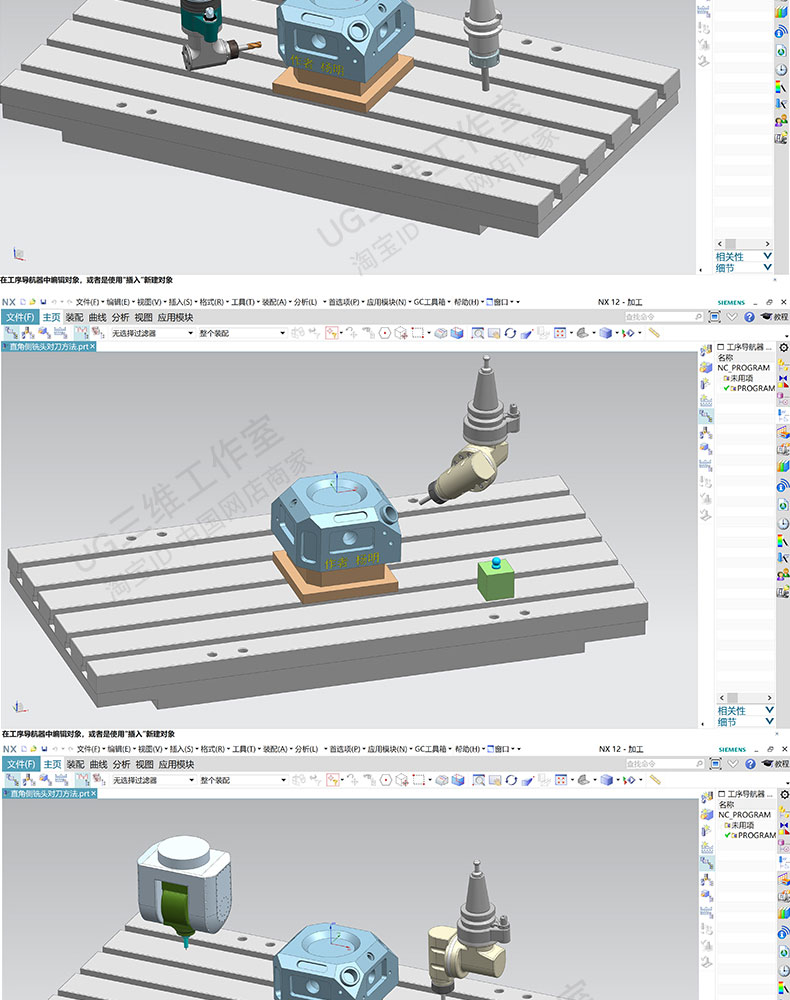This screenshot has width=790, height=1000.
Task: Select the Geometry View icon in middle toolbar
Action: click(44, 332)
